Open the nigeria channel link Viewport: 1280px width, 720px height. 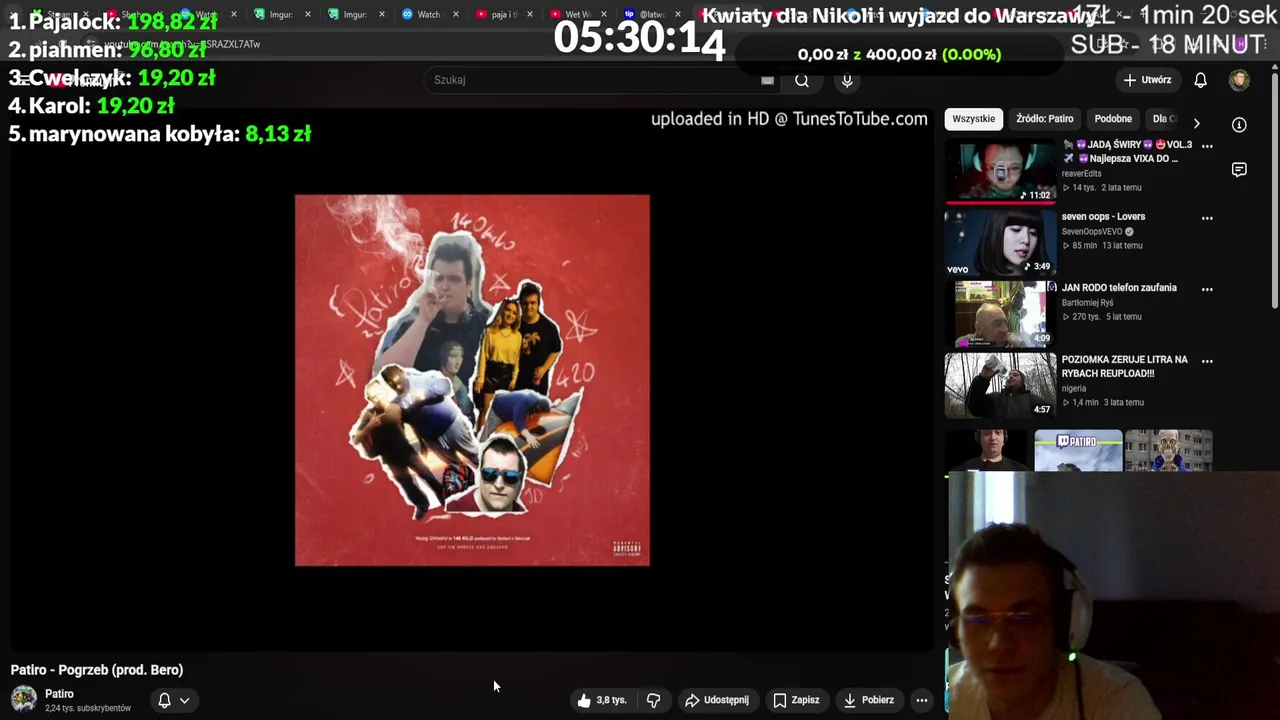click(x=1074, y=388)
